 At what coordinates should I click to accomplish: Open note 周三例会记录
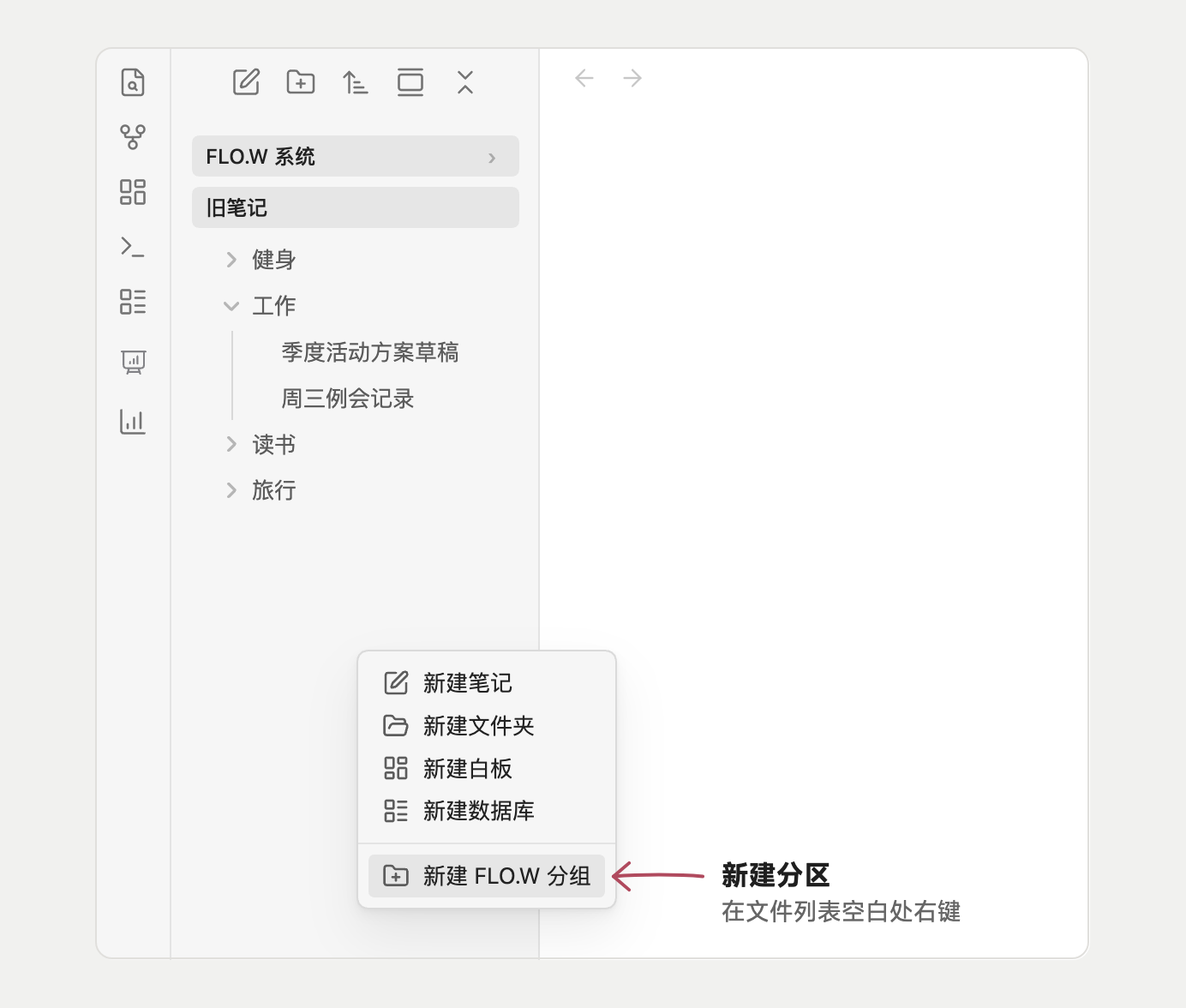[348, 399]
